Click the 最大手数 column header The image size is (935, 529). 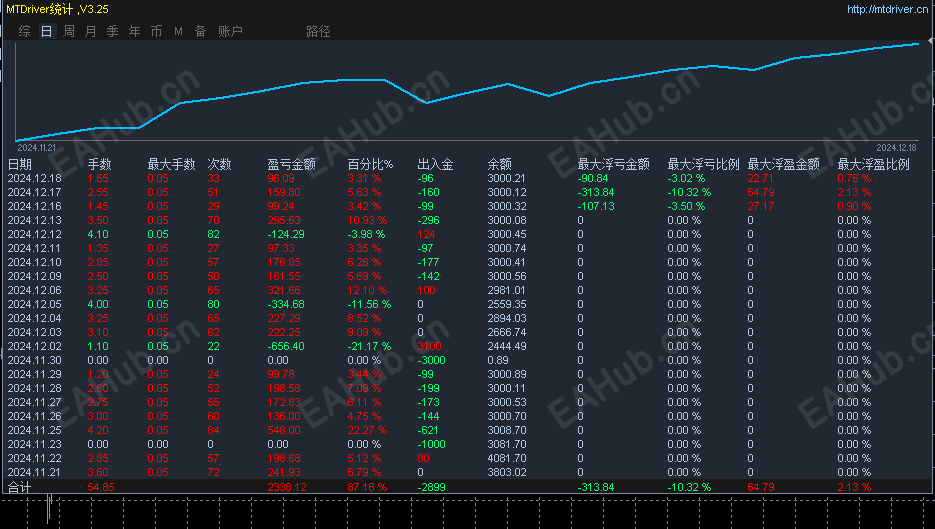(x=172, y=164)
